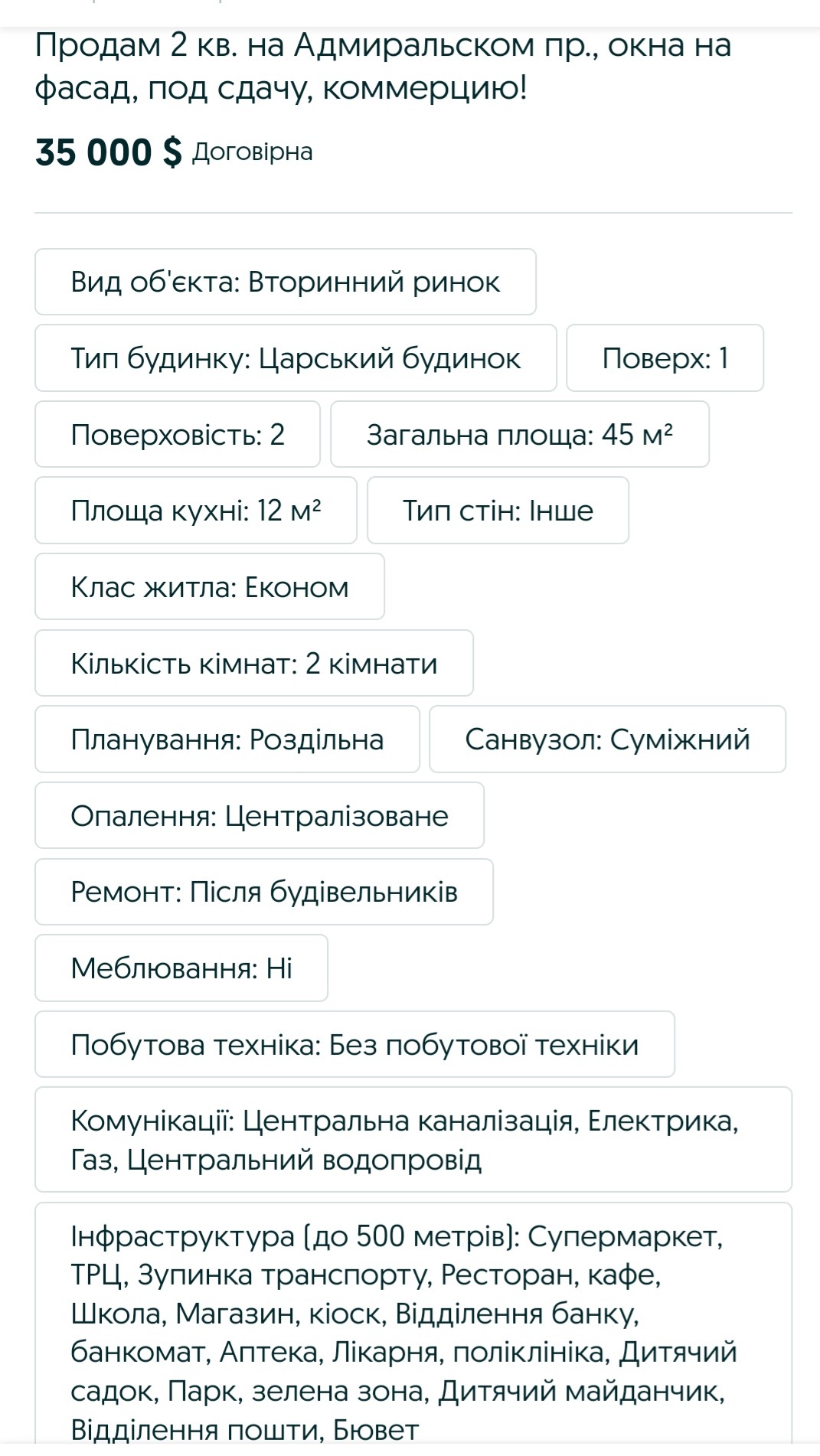
Task: Tap the Договірна price label
Action: pyautogui.click(x=252, y=152)
